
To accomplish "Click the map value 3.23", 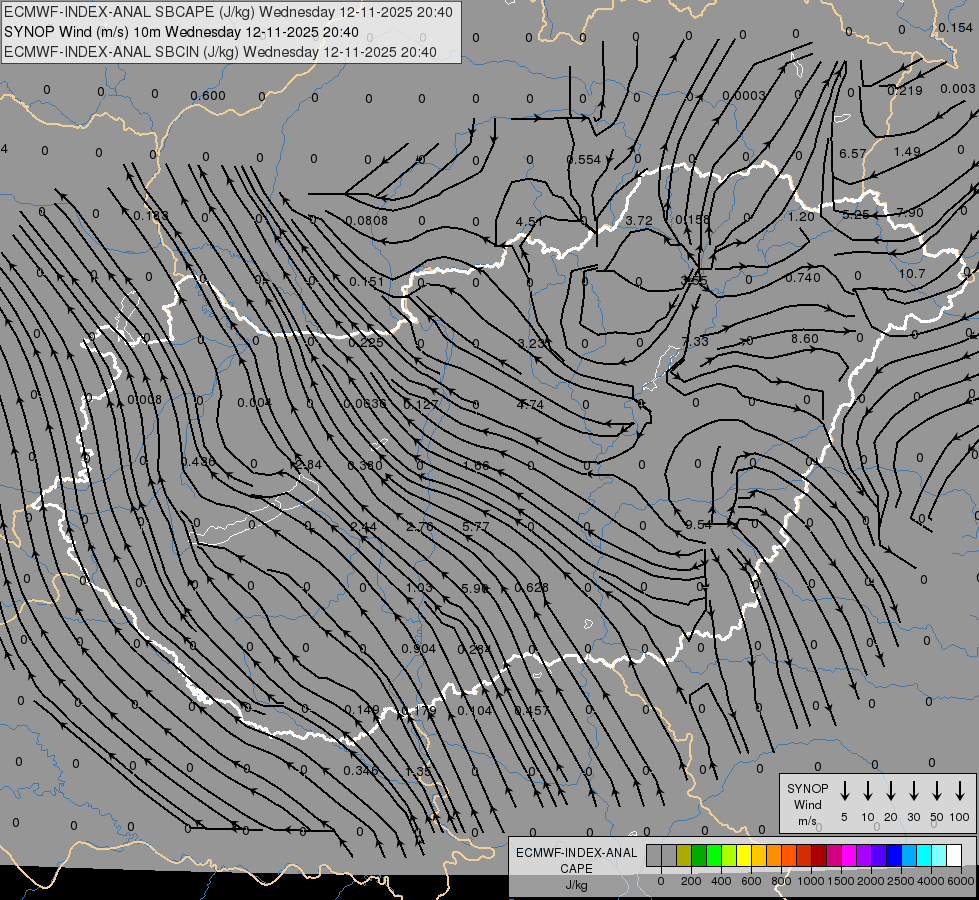I will point(531,344).
